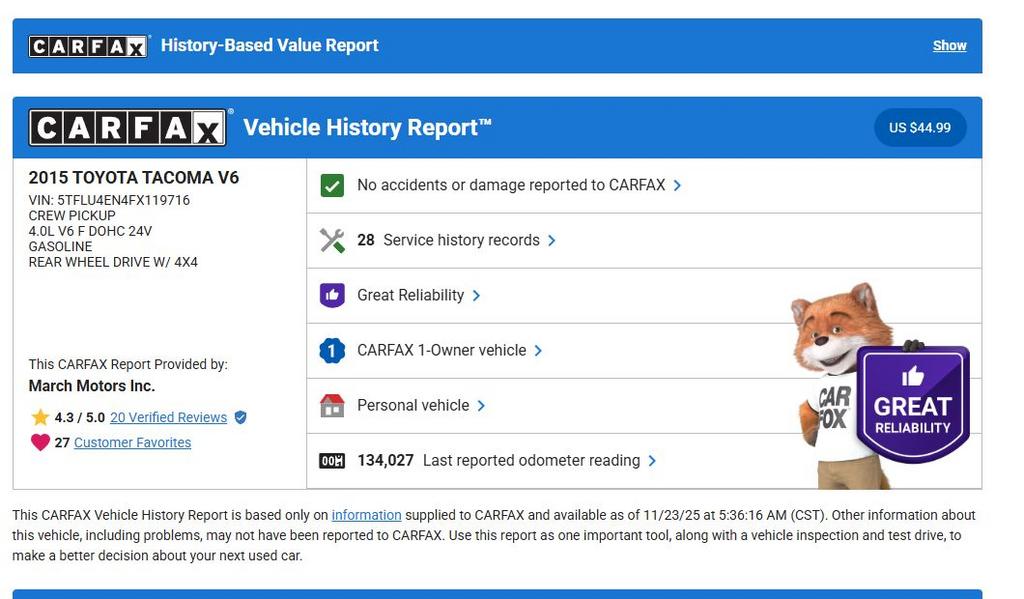This screenshot has height=599, width=1024.
Task: Click the US $44.99 price button
Action: pos(920,128)
